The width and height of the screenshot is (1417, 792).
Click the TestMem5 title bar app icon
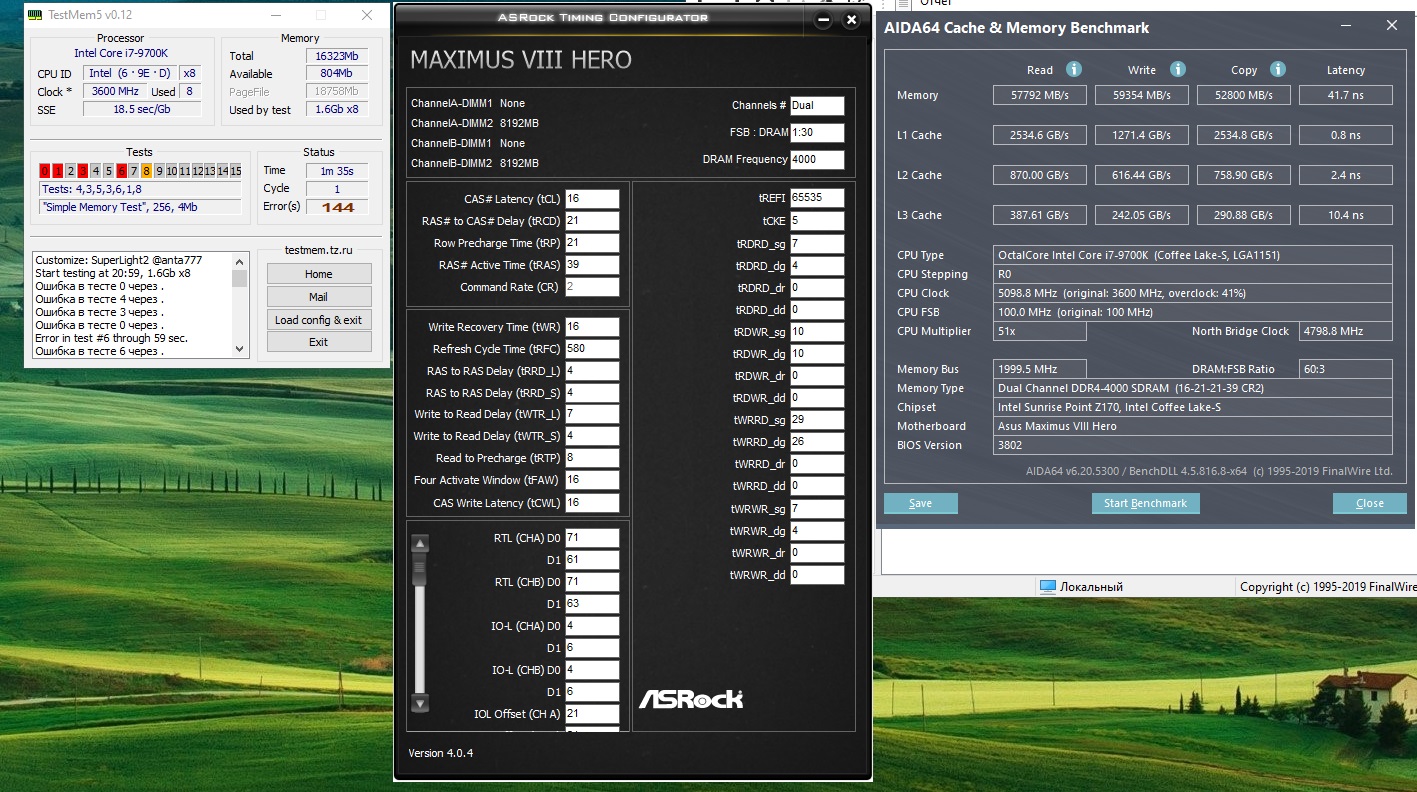tap(35, 15)
